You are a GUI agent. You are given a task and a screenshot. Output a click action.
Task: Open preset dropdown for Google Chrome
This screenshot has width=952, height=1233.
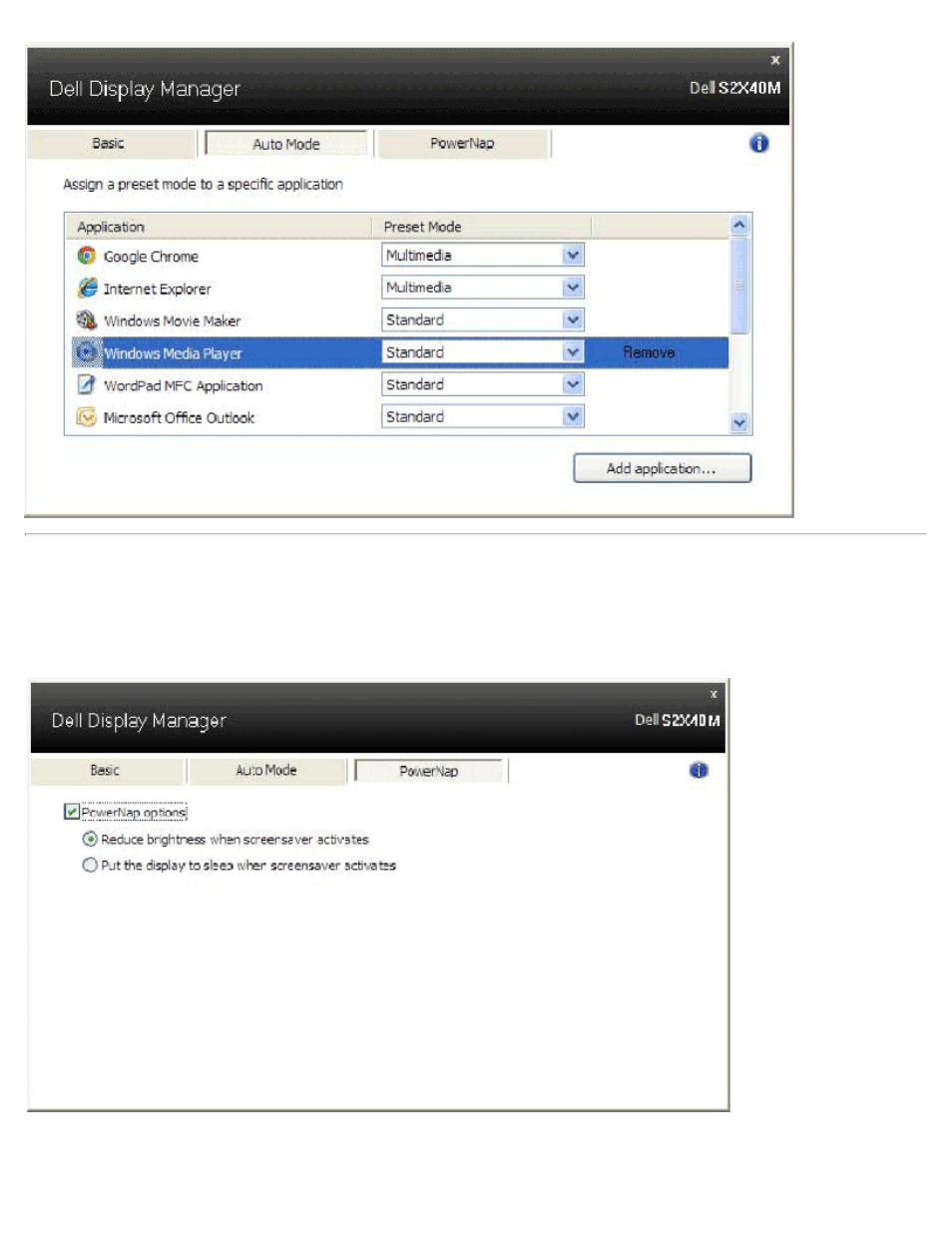(x=572, y=255)
